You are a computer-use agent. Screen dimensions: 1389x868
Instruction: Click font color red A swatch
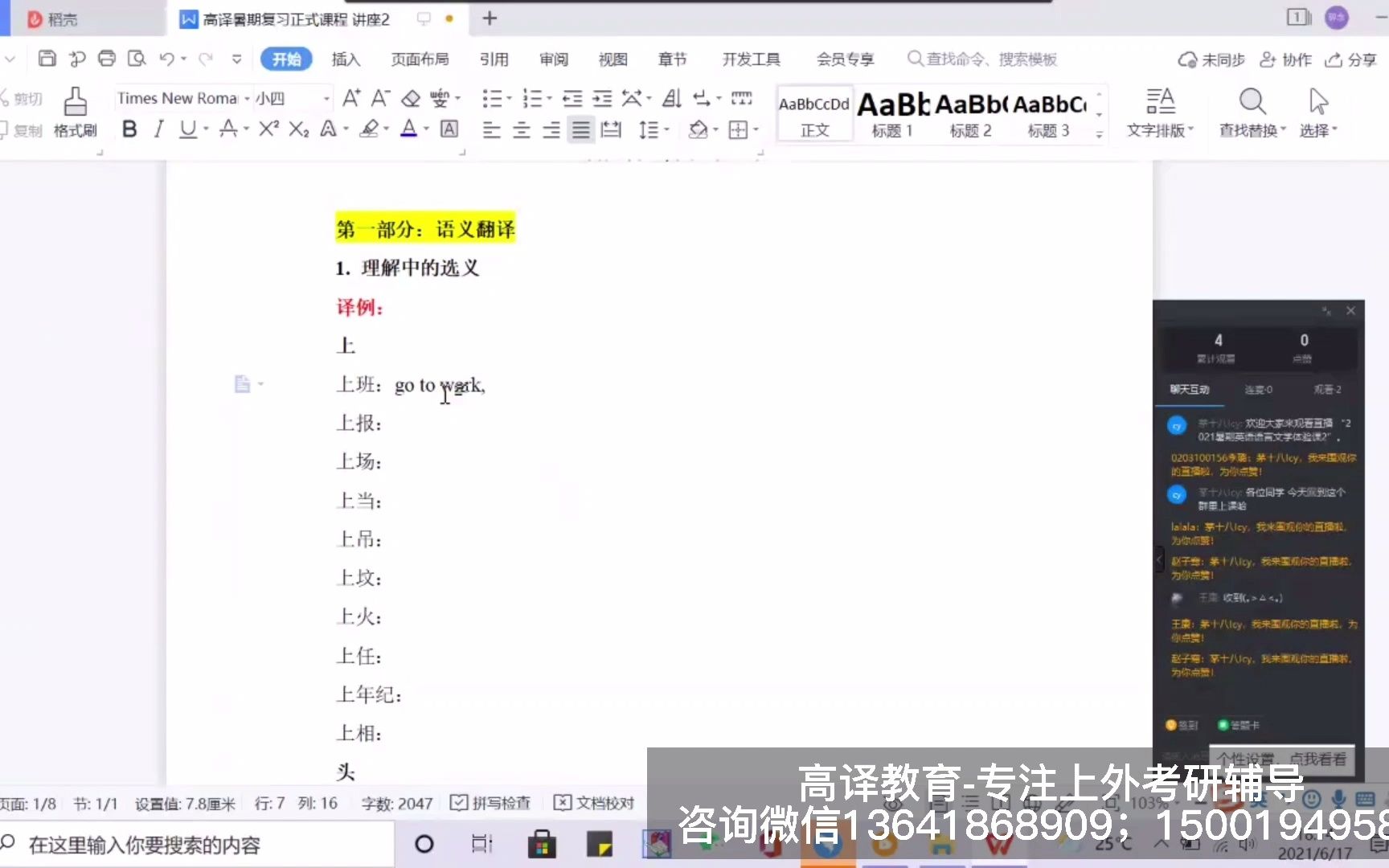(x=408, y=129)
